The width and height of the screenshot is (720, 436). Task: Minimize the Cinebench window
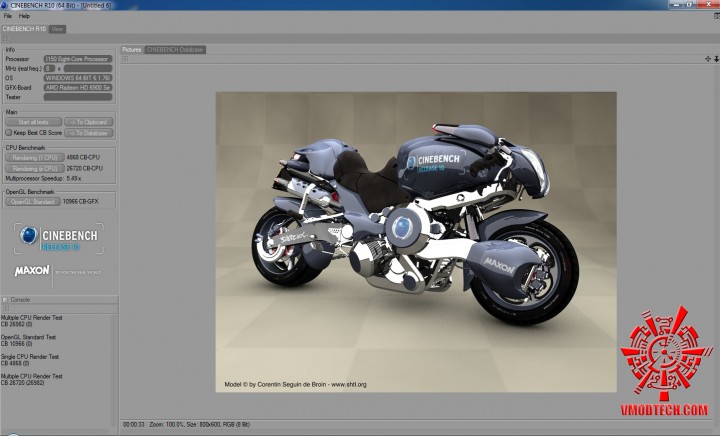point(676,4)
